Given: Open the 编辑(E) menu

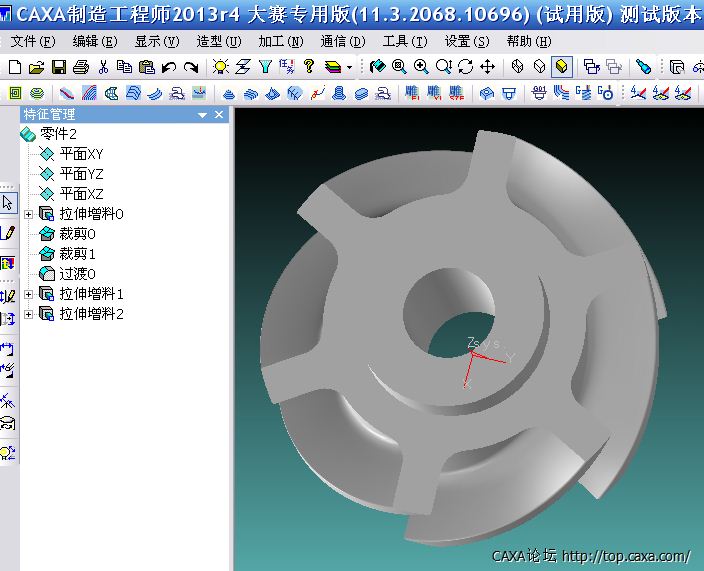Looking at the screenshot, I should coord(95,42).
